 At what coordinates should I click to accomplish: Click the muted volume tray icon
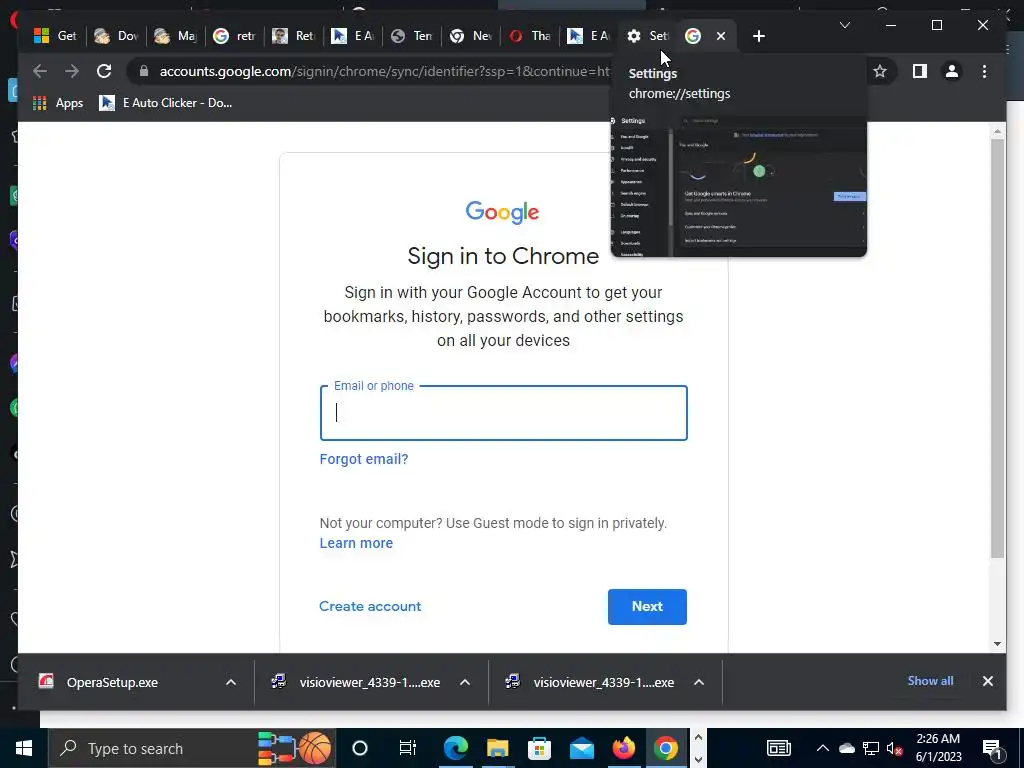click(x=894, y=748)
